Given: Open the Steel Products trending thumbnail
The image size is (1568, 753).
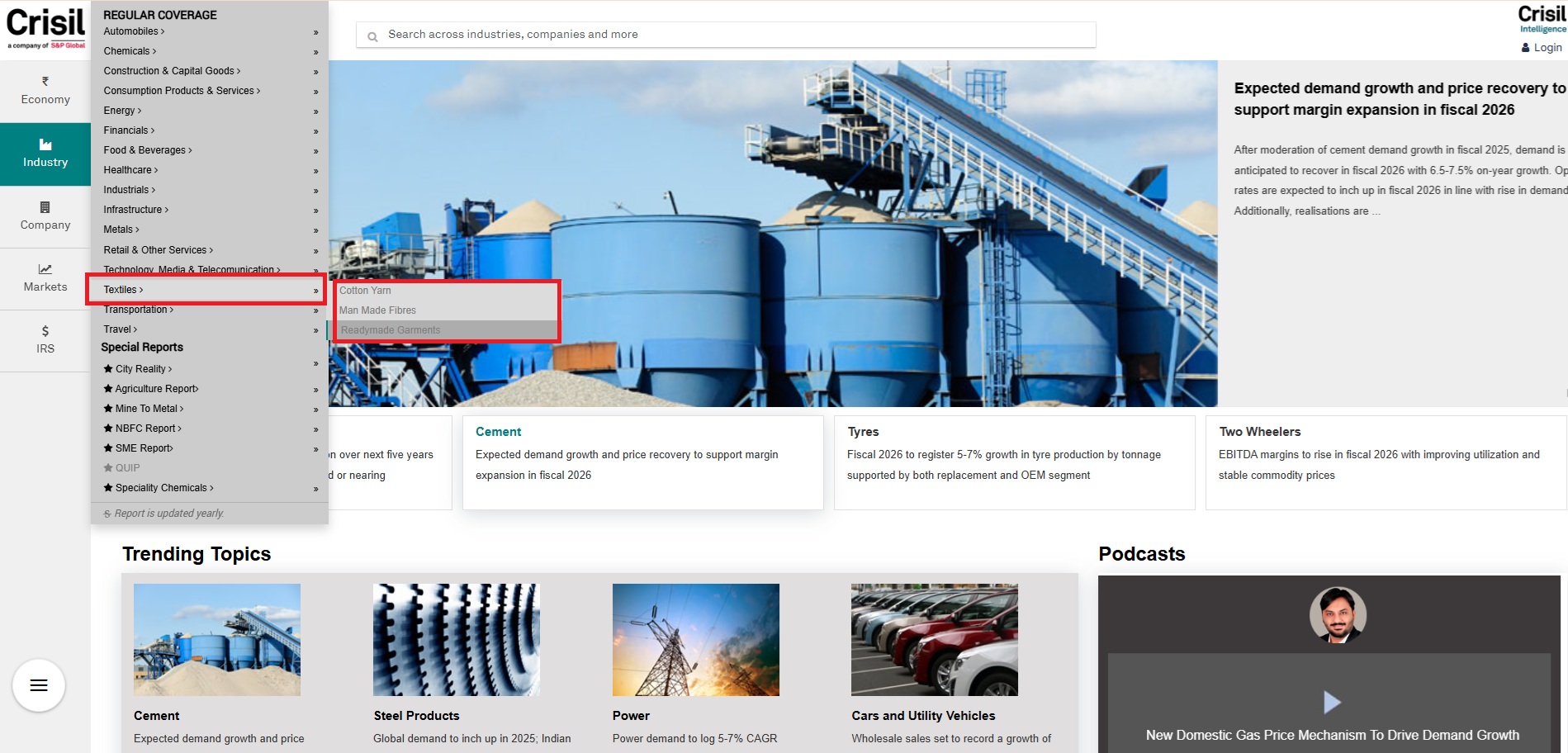Looking at the screenshot, I should pos(457,640).
